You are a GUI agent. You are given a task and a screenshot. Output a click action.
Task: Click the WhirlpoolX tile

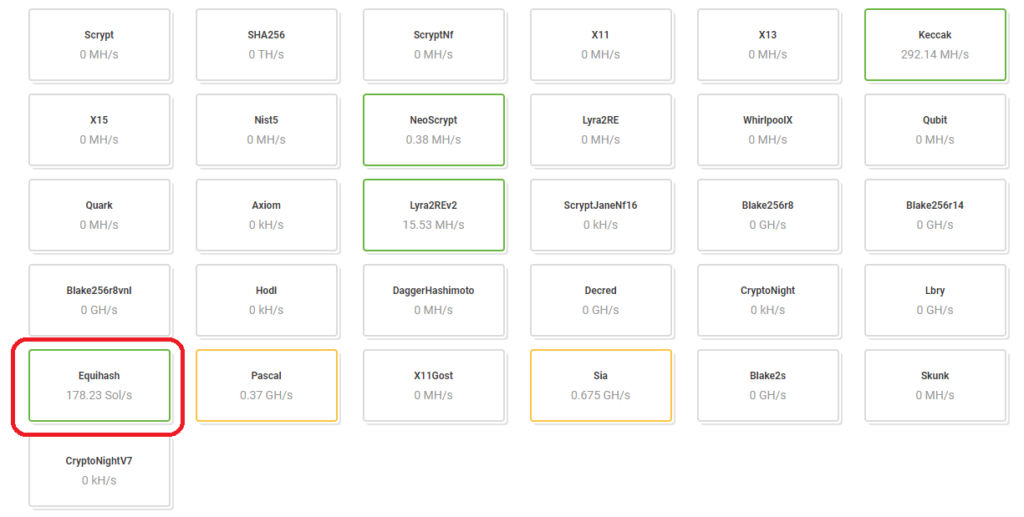(x=767, y=129)
